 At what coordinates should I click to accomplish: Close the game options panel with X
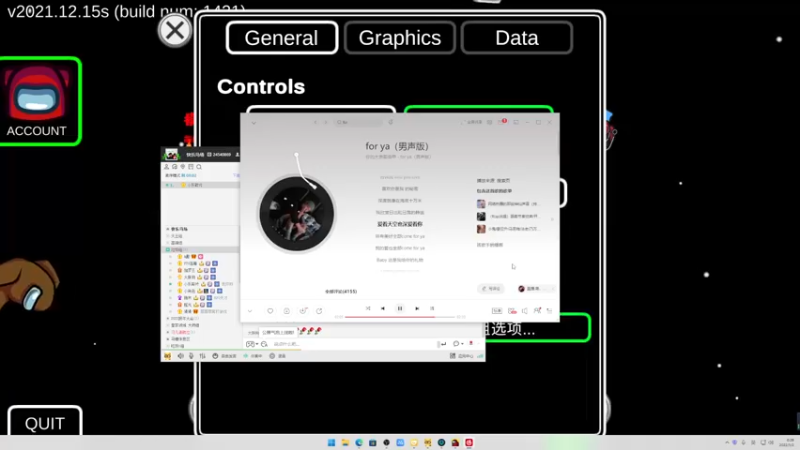coord(175,31)
